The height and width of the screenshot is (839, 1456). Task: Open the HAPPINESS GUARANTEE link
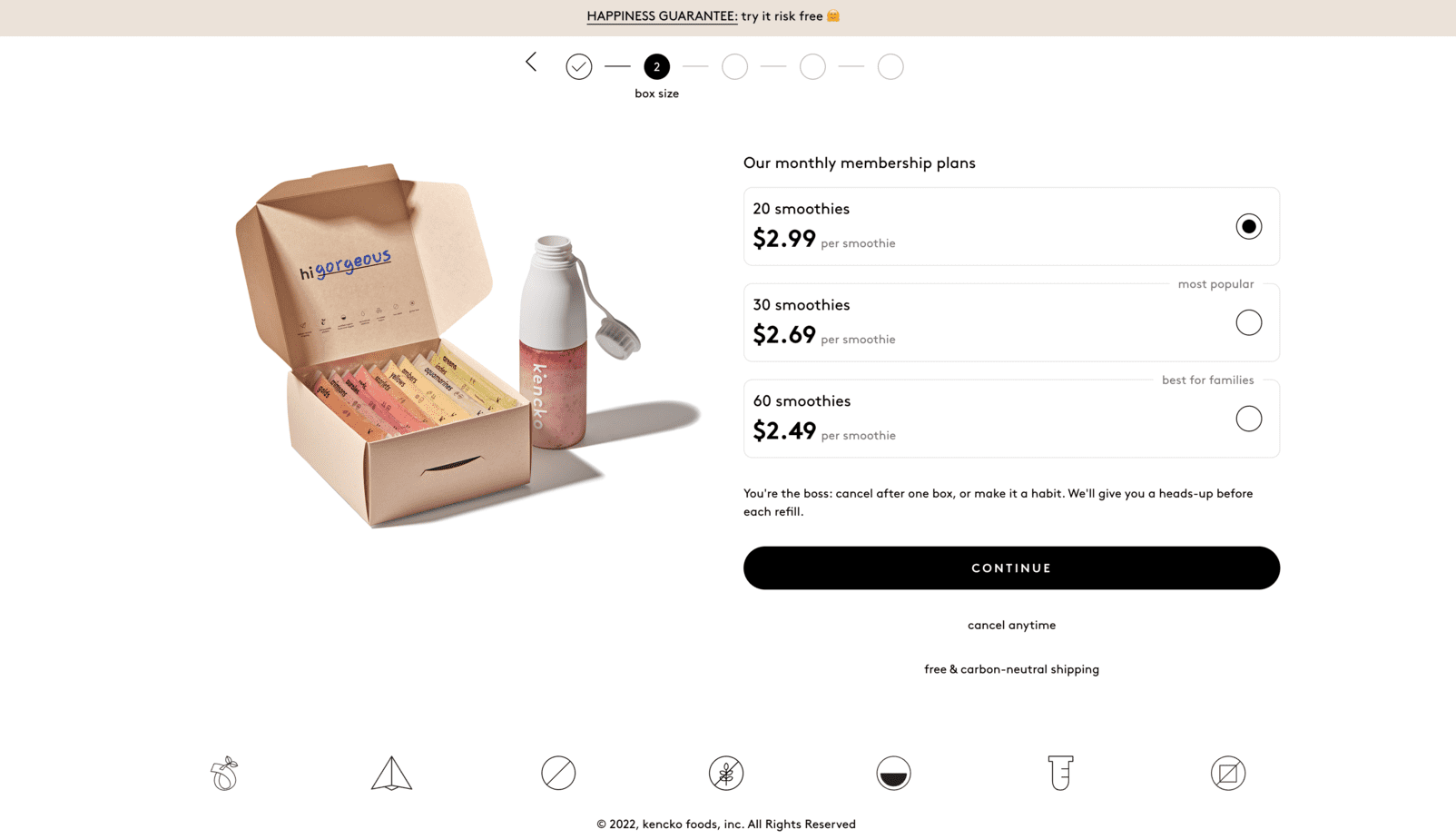(x=662, y=15)
